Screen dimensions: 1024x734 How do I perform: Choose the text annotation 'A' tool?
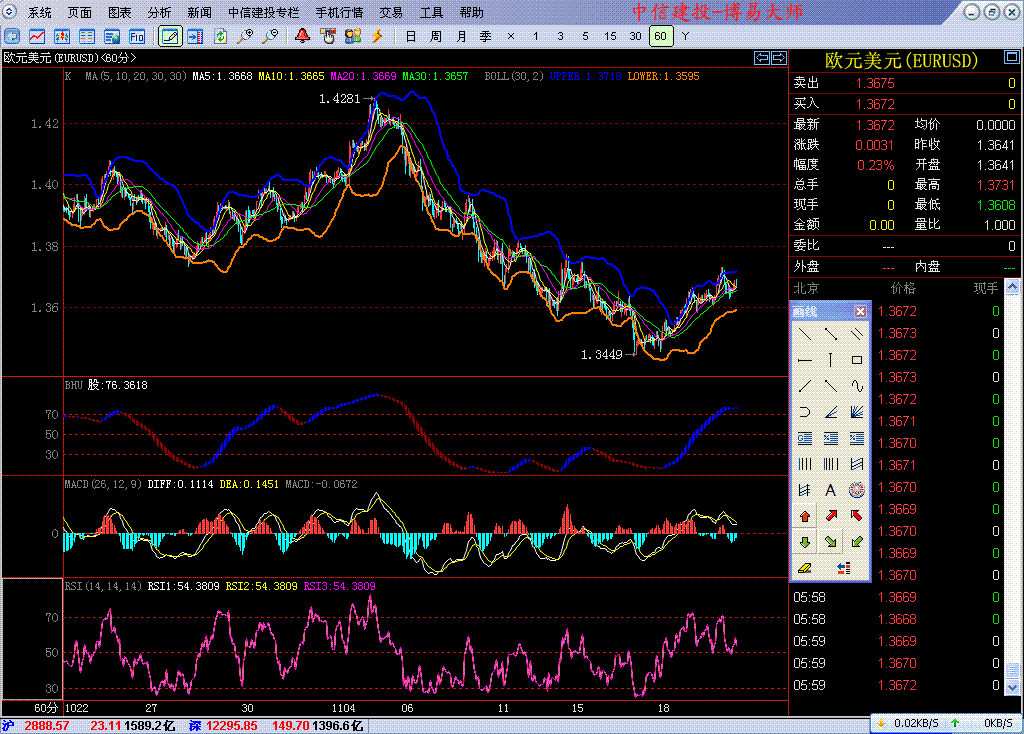click(830, 490)
